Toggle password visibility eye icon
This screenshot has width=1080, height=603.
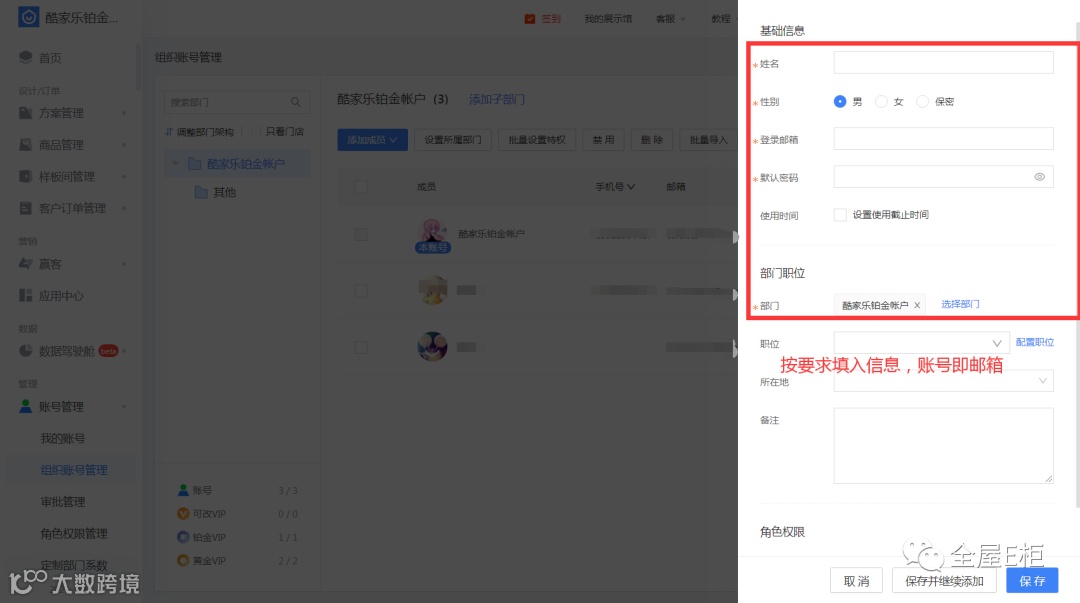click(x=1039, y=177)
